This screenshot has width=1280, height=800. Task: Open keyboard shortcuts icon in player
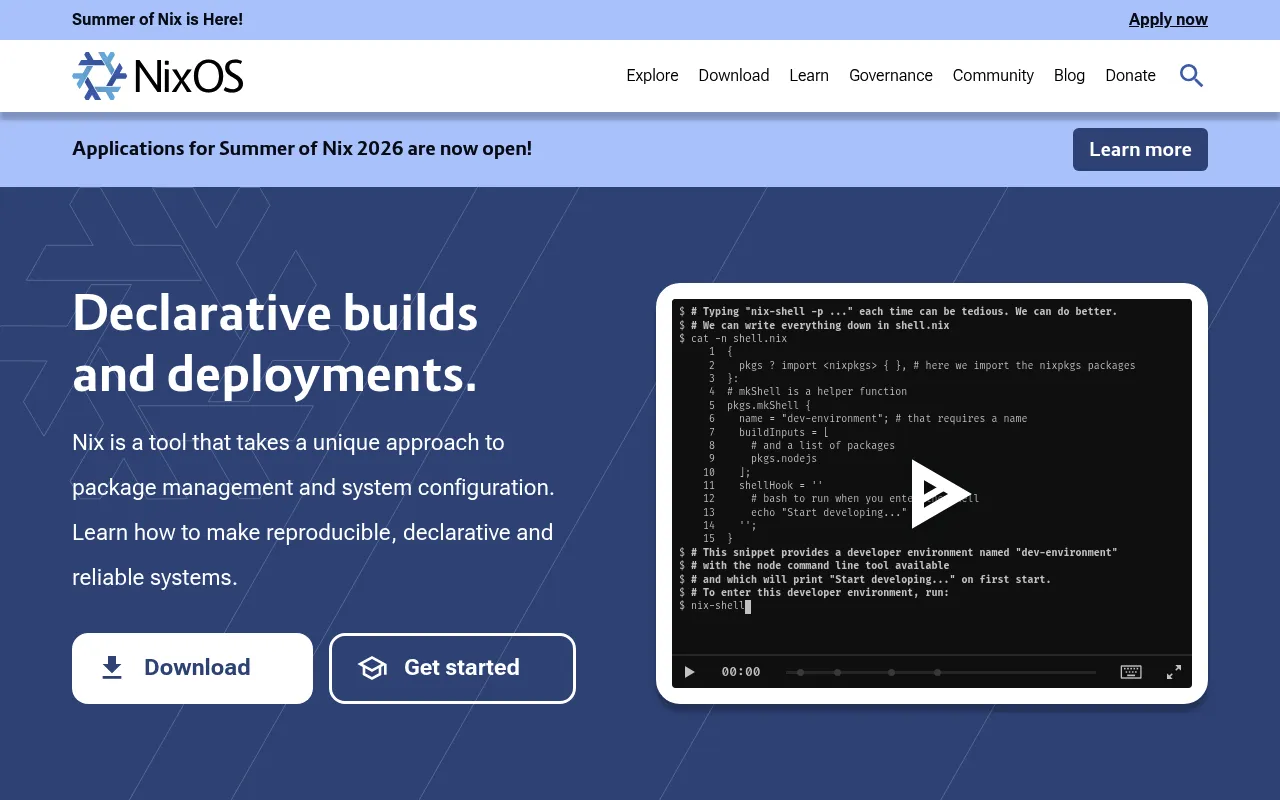tap(1131, 672)
